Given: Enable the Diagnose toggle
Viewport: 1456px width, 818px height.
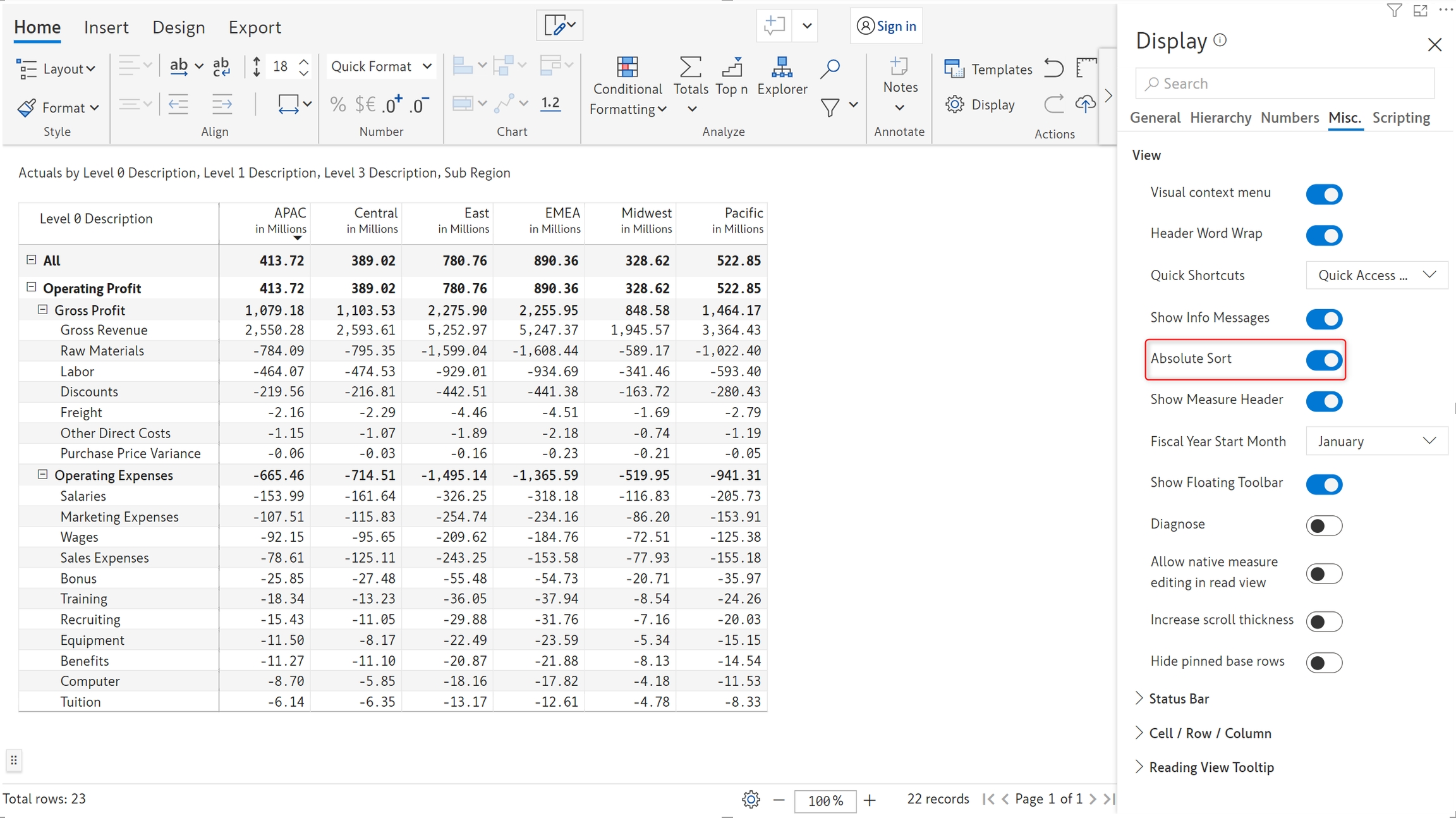Looking at the screenshot, I should coord(1324,525).
